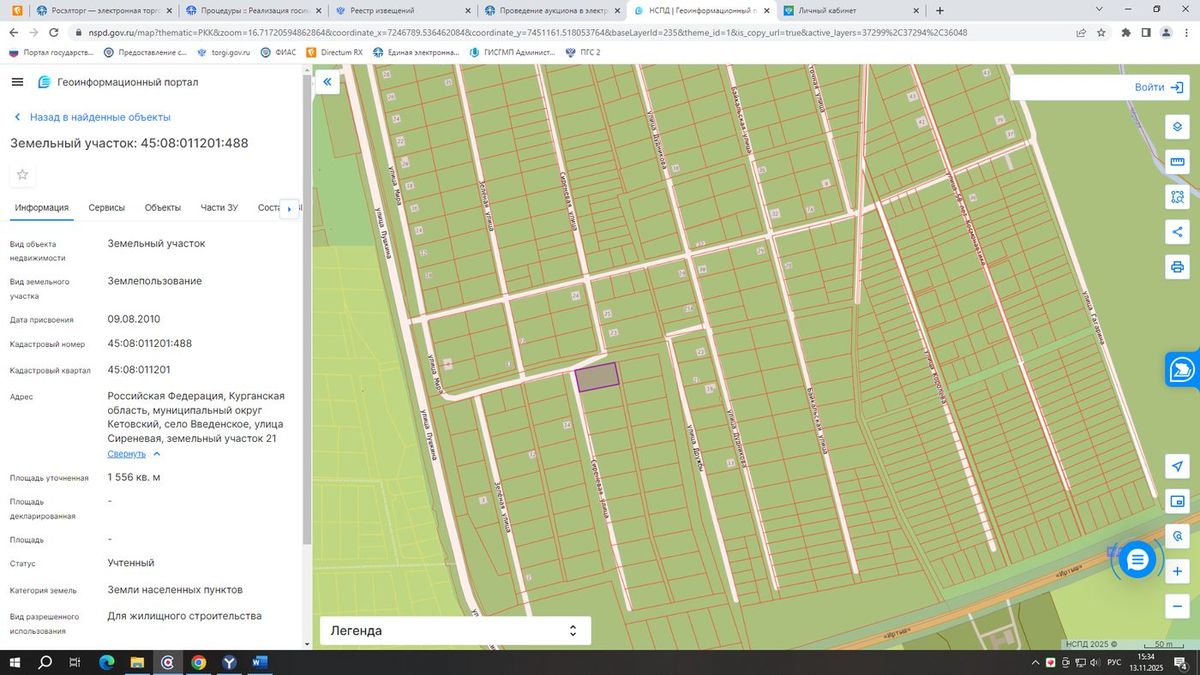Toggle the overview mini-map icon
Viewport: 1200px width, 675px height.
[1178, 502]
